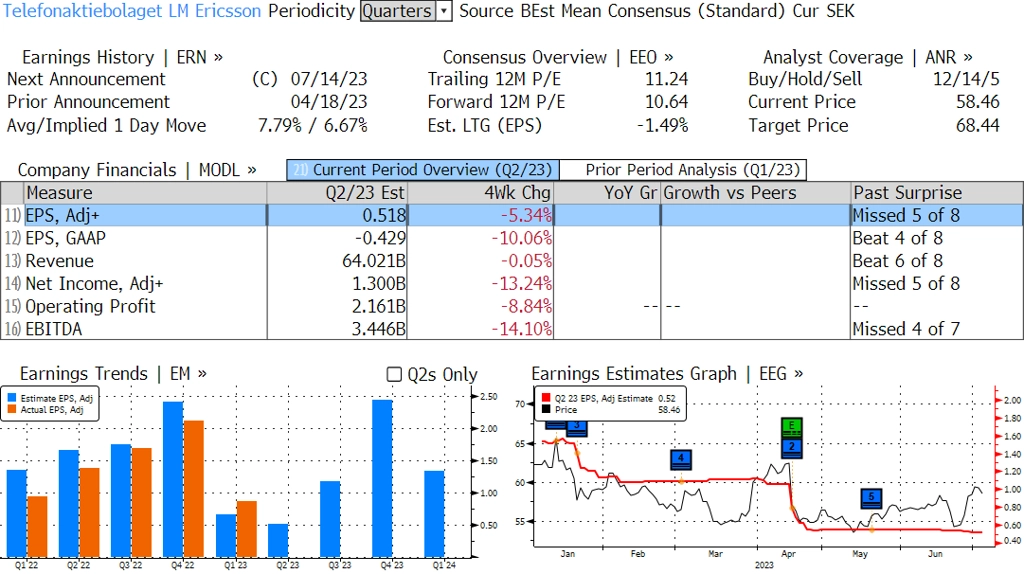Click EBITDA Past Surprise Missed 4 of 7
This screenshot has width=1024, height=574.
click(x=906, y=329)
